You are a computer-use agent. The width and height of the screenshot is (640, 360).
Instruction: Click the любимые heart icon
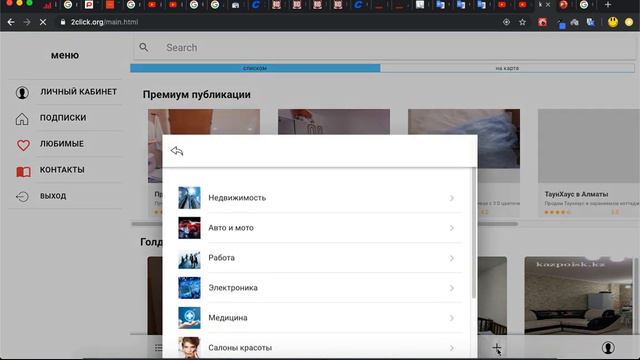pyautogui.click(x=23, y=145)
